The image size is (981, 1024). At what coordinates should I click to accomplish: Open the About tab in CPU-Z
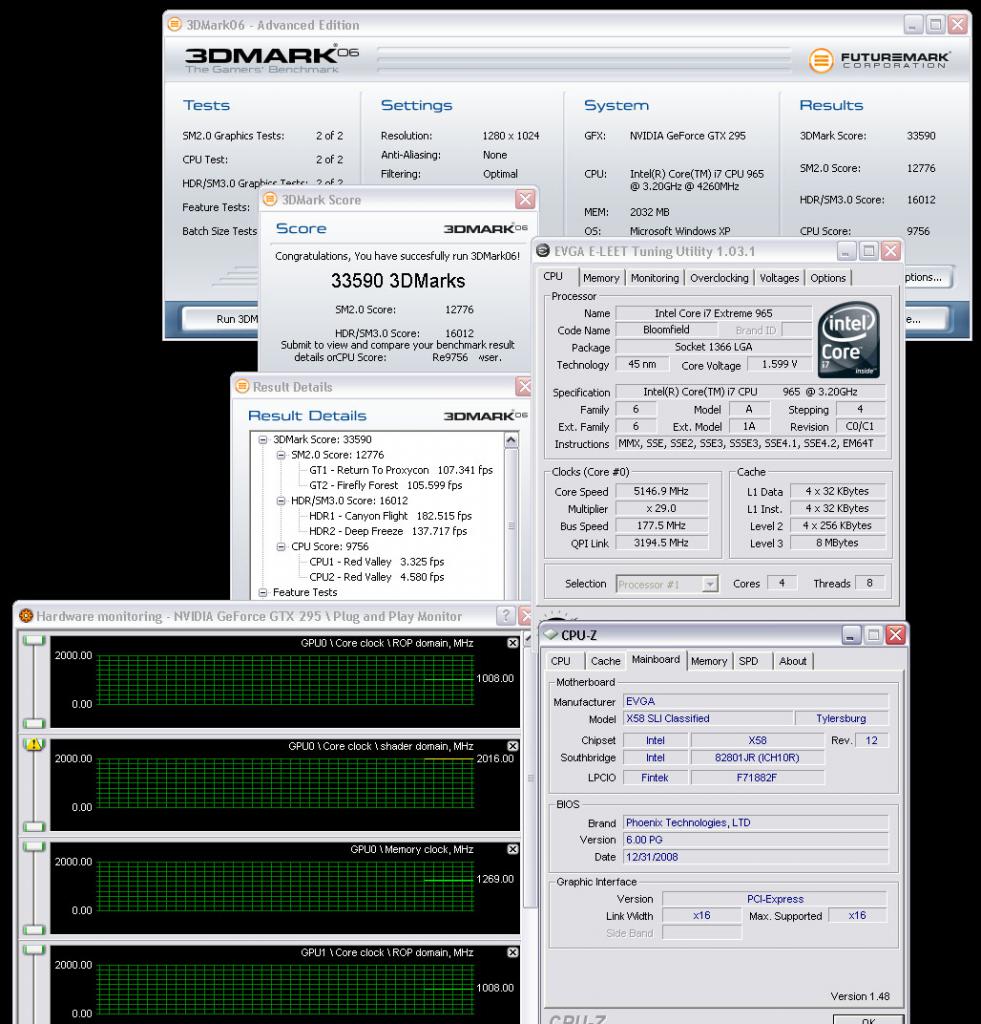[x=793, y=661]
